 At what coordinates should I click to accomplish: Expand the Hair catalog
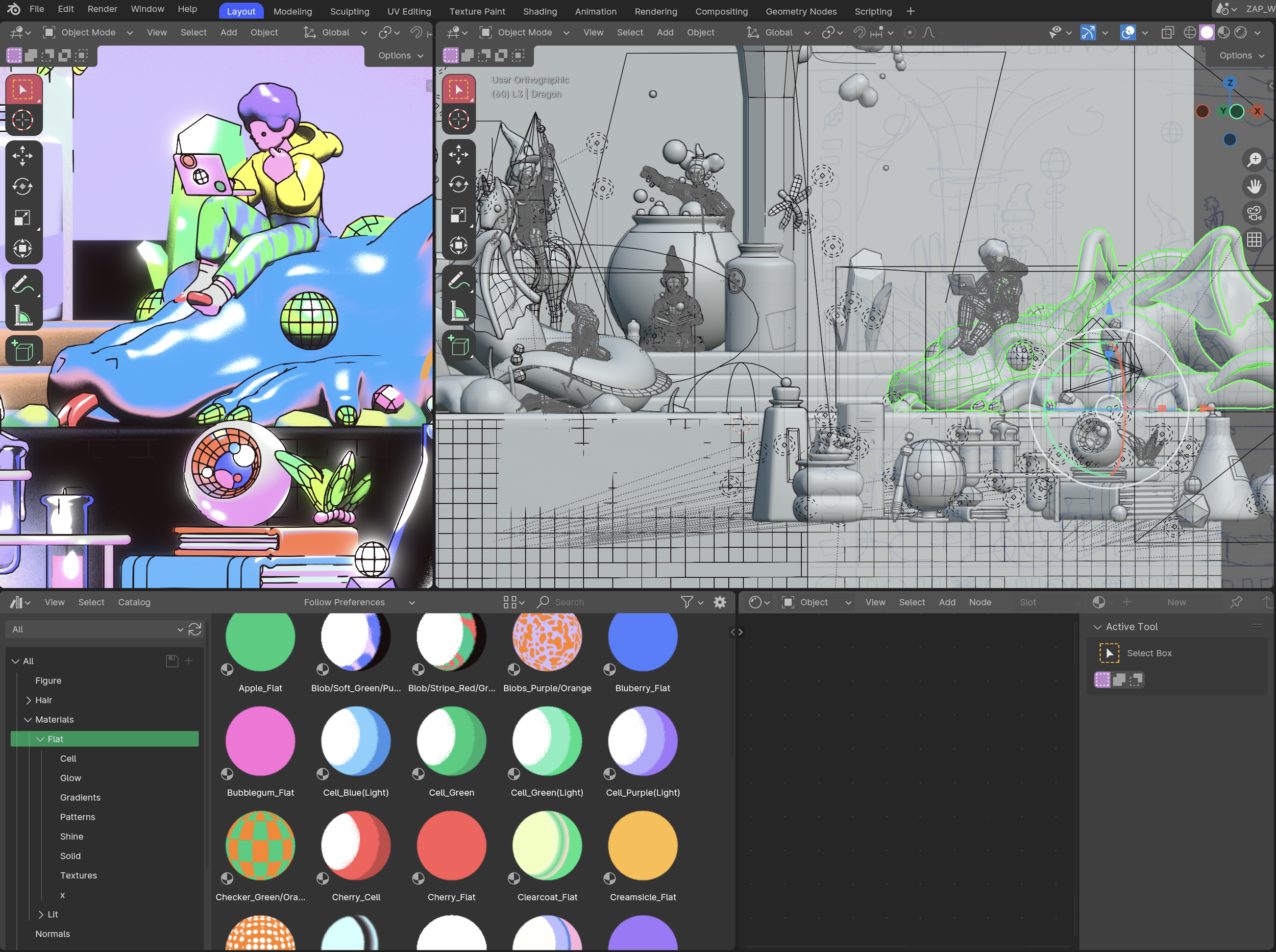[x=28, y=700]
